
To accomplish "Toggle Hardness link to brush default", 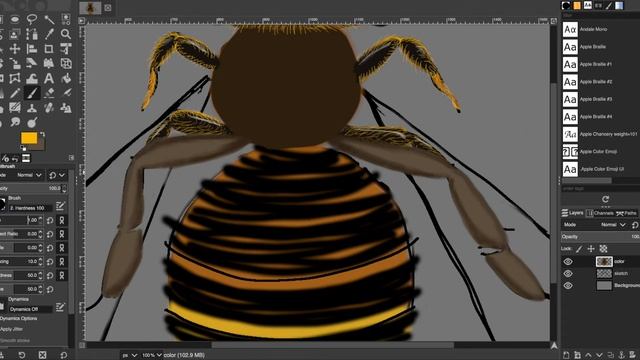I will (62, 276).
